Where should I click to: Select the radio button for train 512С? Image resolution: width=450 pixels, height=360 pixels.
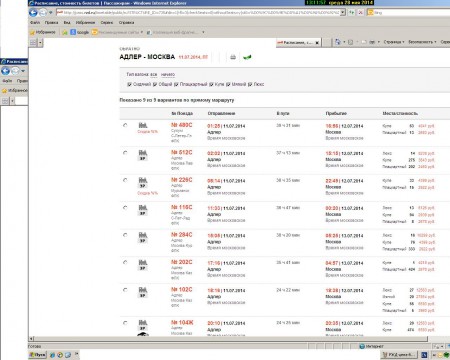125,153
